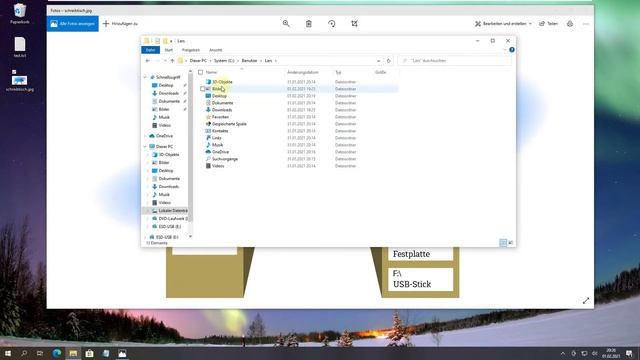Click the rotate icon in Photos toolbar
The image size is (640, 360).
[331, 24]
